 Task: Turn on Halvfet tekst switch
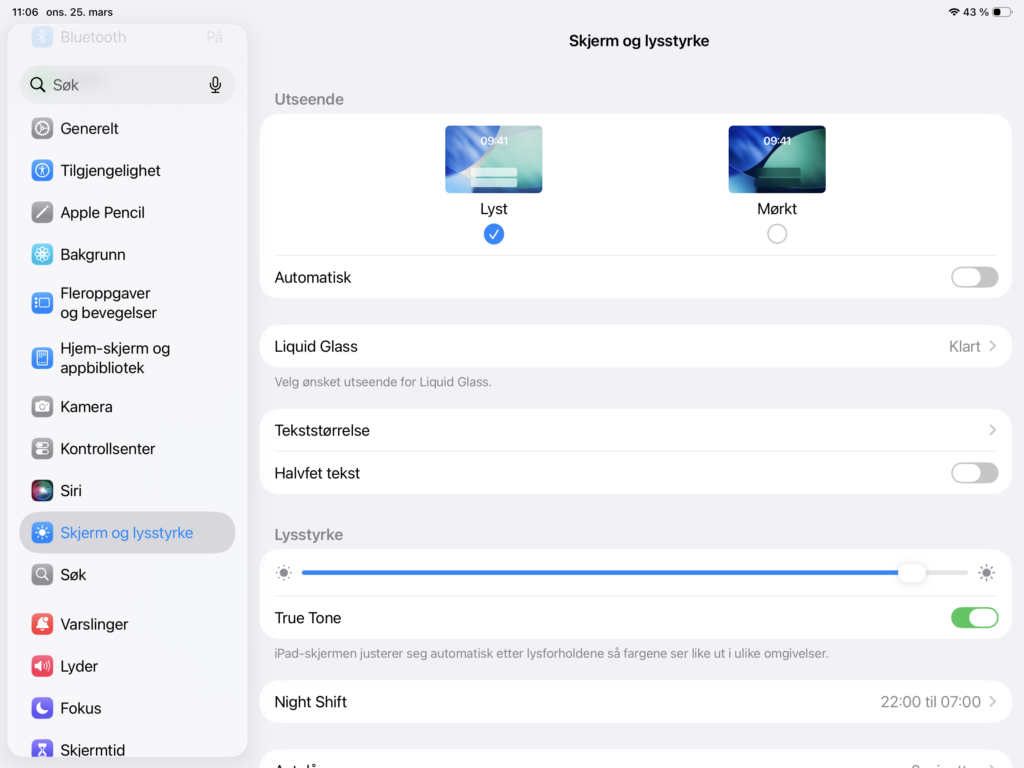tap(974, 473)
